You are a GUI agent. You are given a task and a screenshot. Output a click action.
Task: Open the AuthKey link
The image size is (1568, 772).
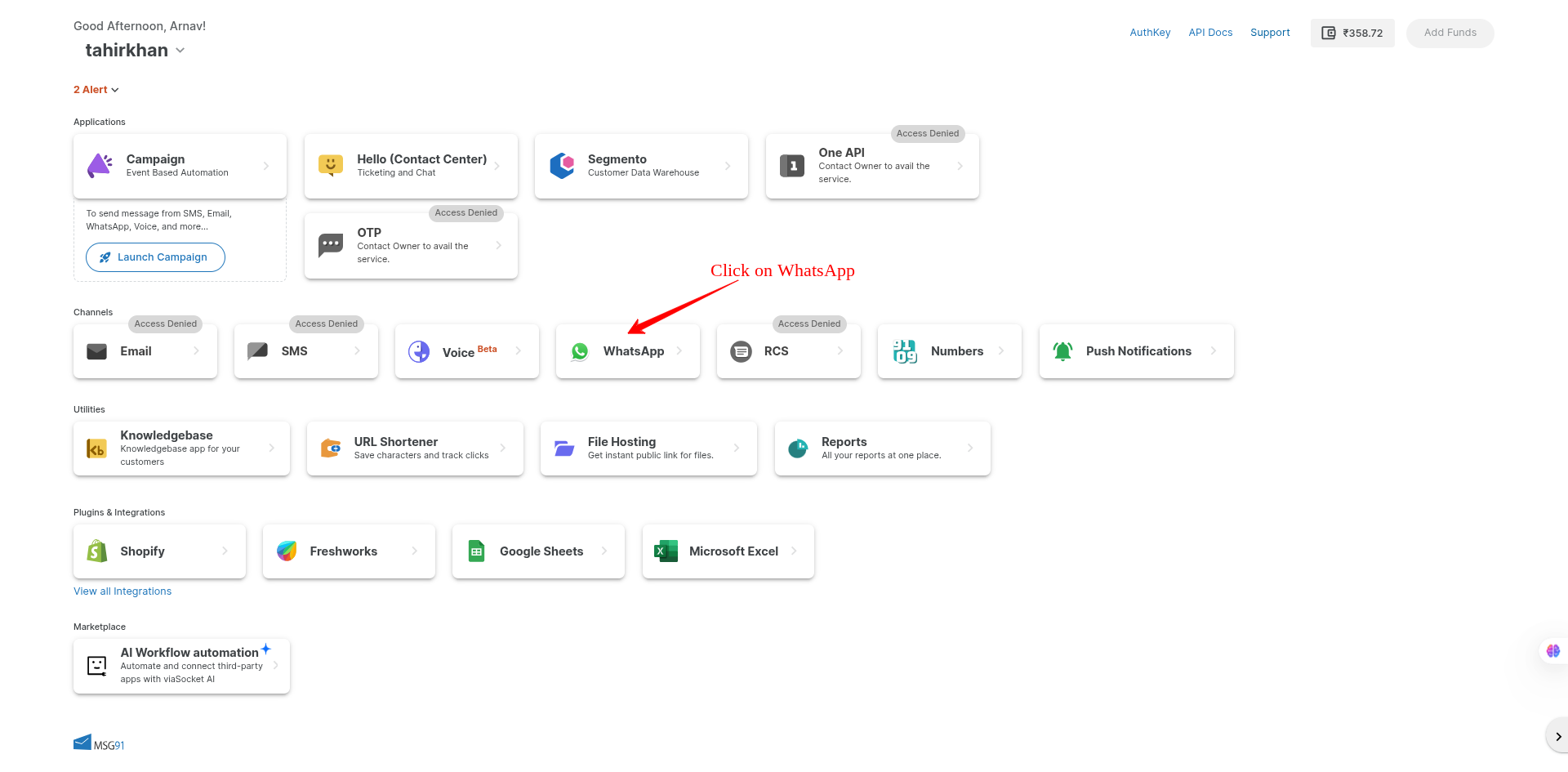[x=1150, y=33]
